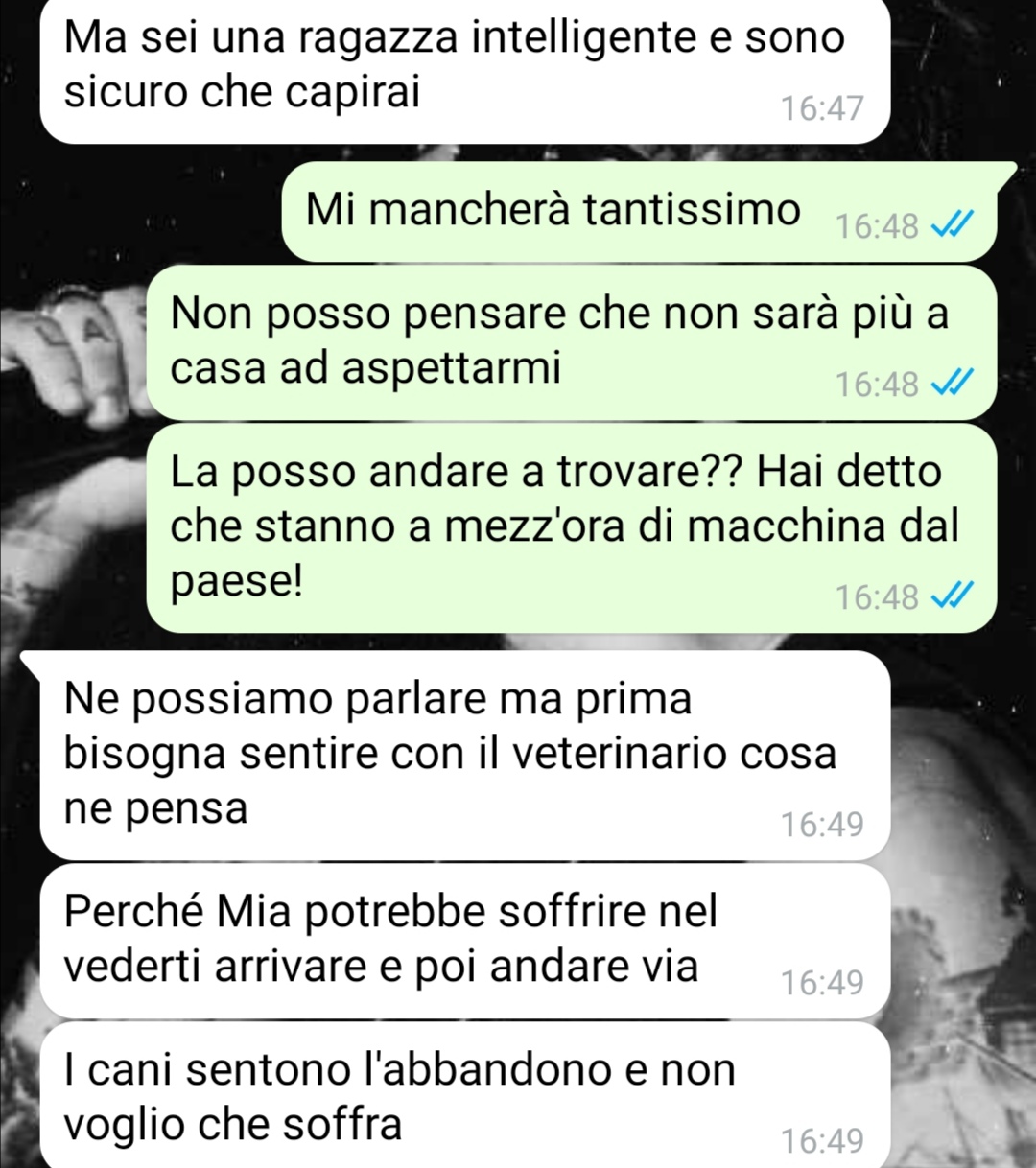Select the 'Ma sei una ragazza intelligente' message
The width and height of the screenshot is (1036, 1168).
click(465, 71)
